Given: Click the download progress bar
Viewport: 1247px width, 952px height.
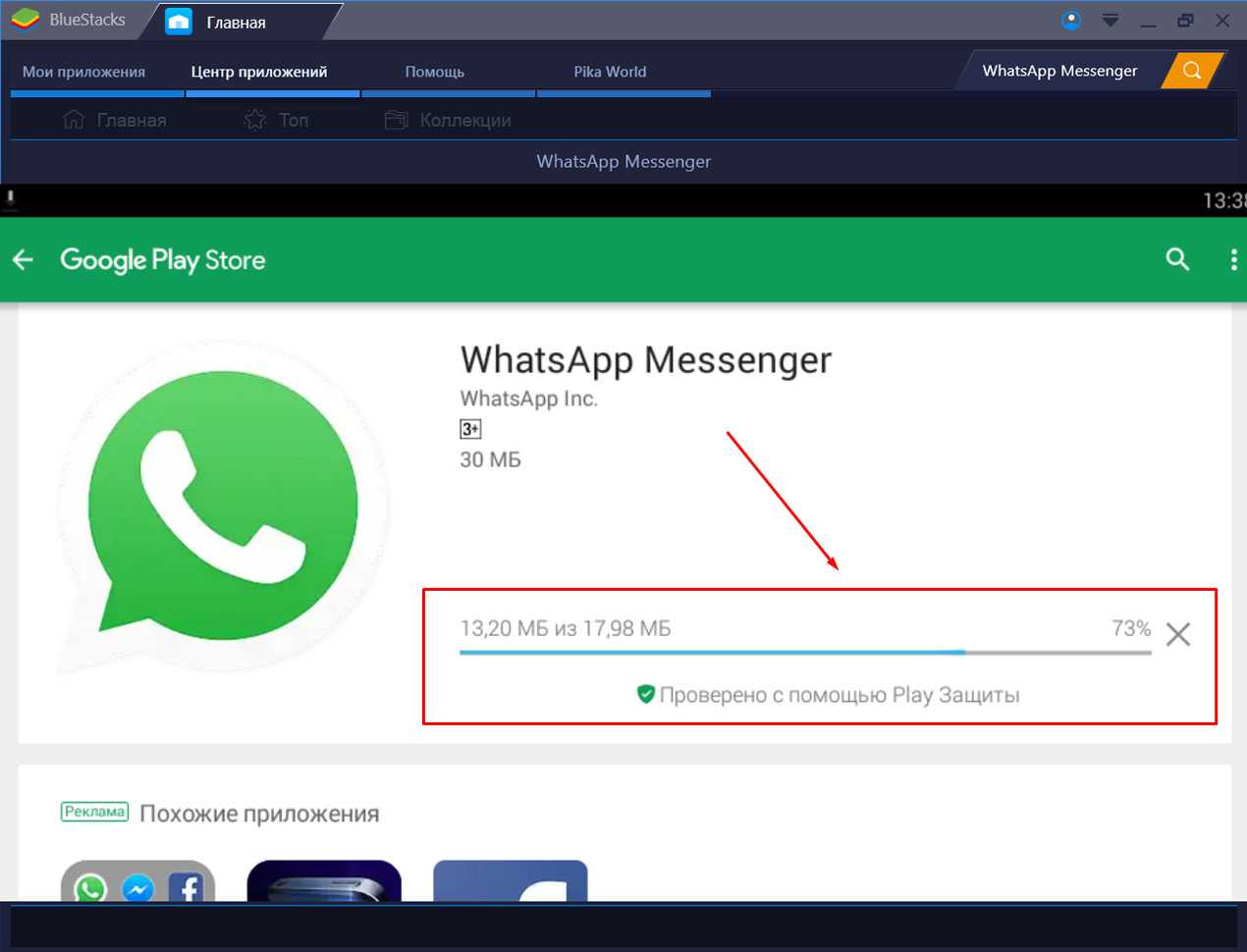Looking at the screenshot, I should point(805,652).
